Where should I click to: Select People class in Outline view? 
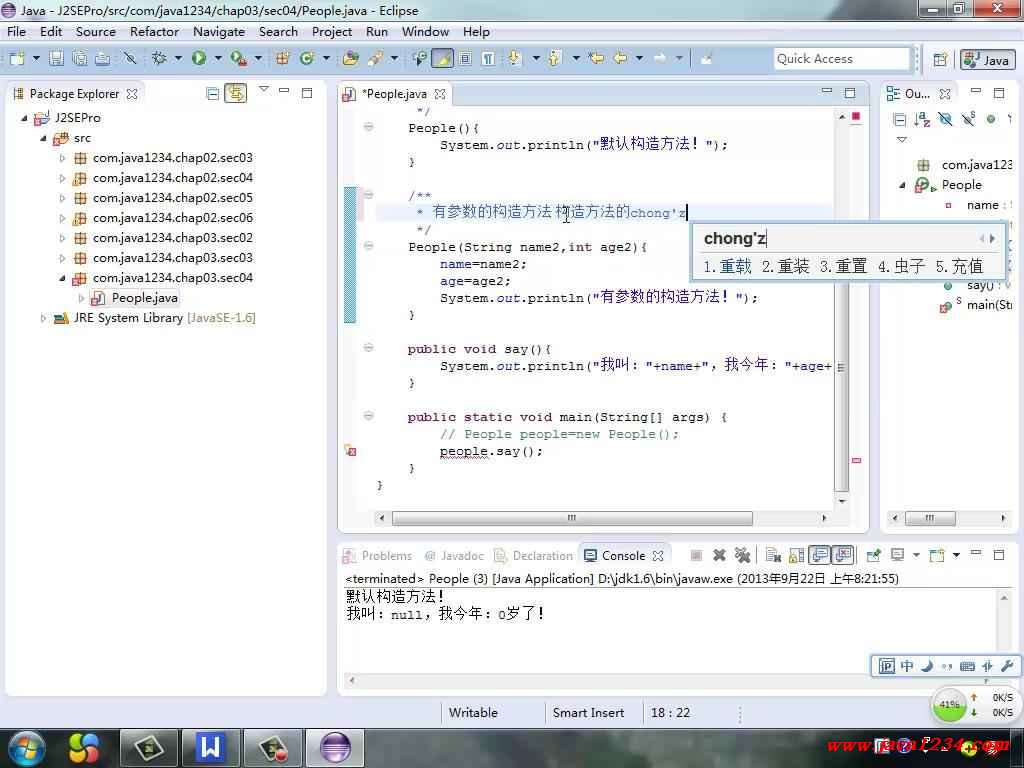(x=962, y=185)
